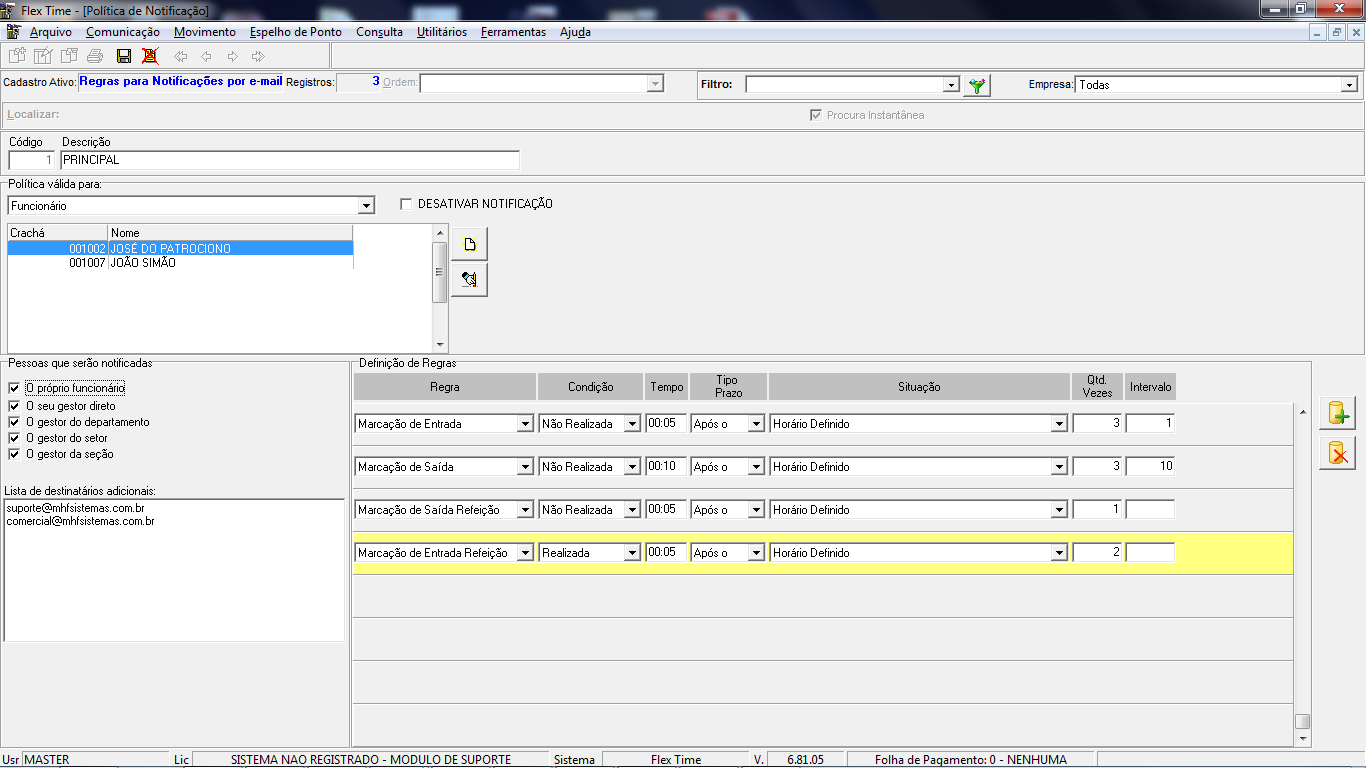Viewport: 1366px width, 768px height.
Task: Open Situação dropdown in Marcação de Entrada Refeição row
Action: click(x=1059, y=553)
